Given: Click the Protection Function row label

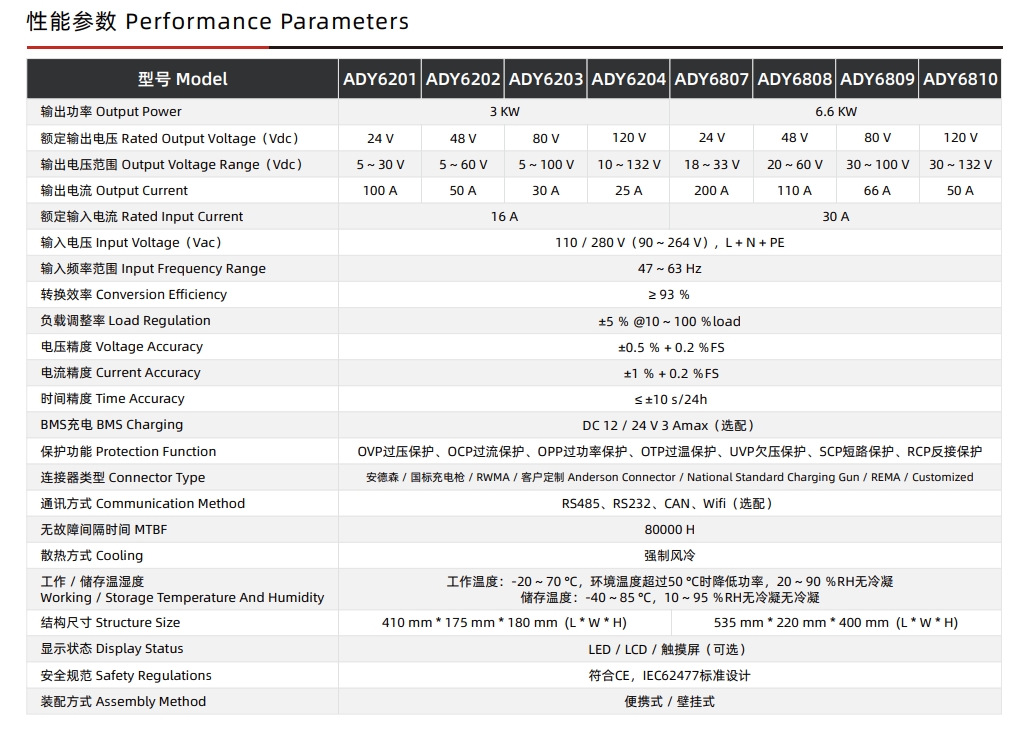Looking at the screenshot, I should [x=128, y=451].
